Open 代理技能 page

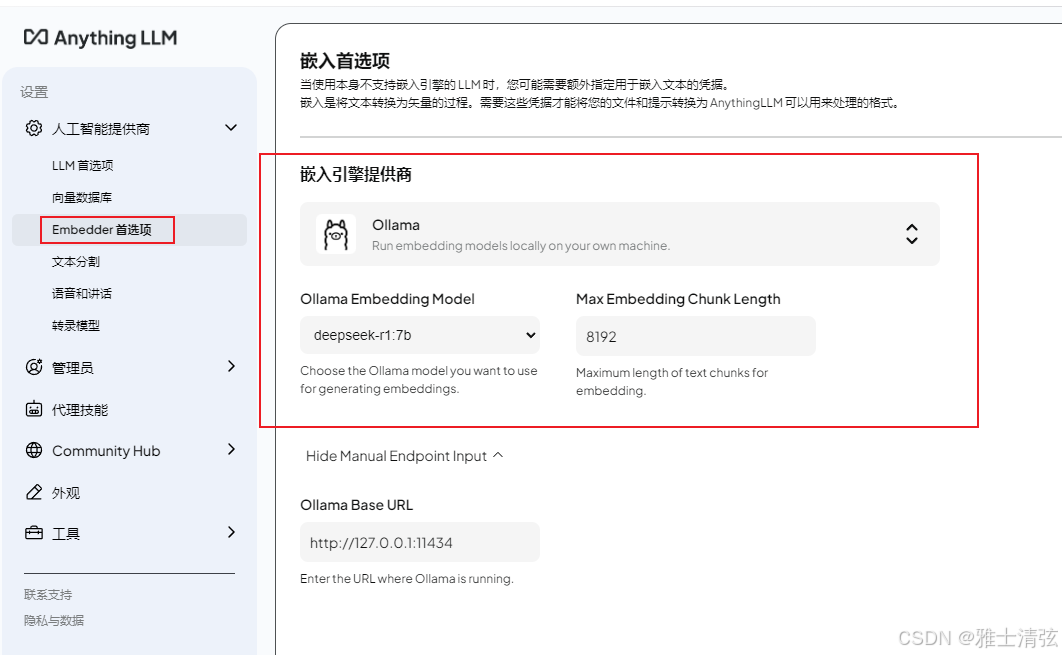(x=80, y=410)
